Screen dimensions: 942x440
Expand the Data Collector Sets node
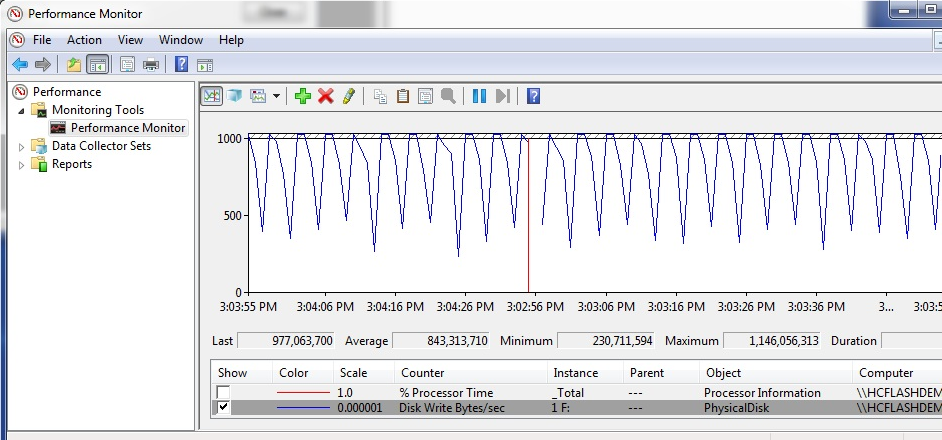pyautogui.click(x=22, y=147)
